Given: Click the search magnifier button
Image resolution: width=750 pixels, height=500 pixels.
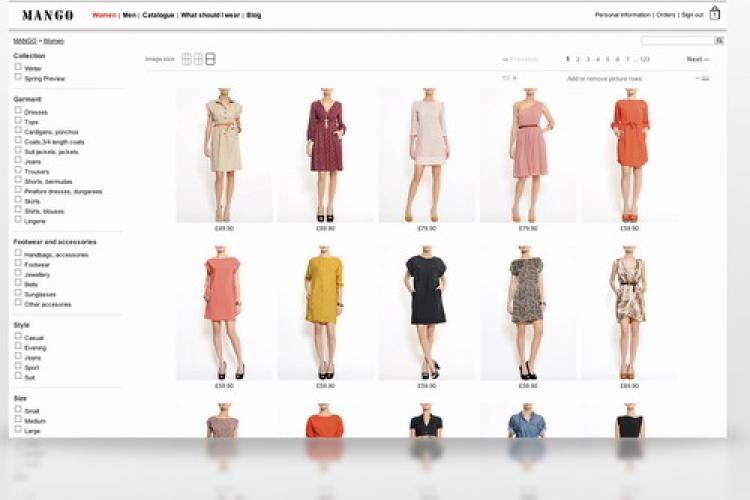Looking at the screenshot, I should pos(719,41).
